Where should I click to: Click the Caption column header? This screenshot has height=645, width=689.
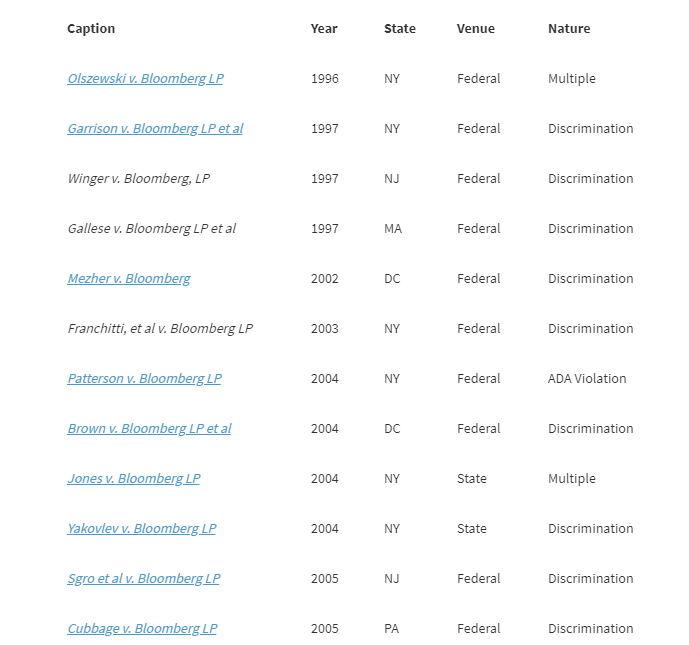click(x=91, y=29)
